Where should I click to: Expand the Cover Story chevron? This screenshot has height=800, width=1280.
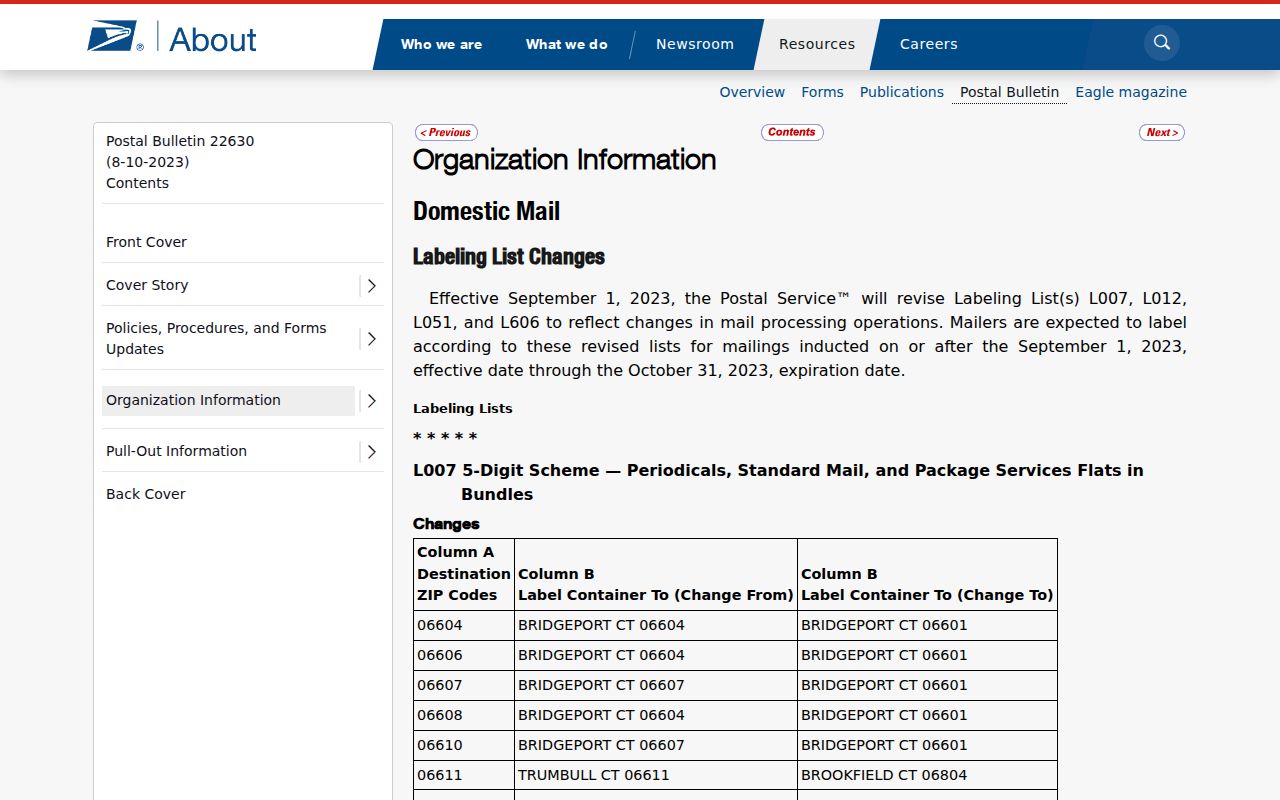(x=371, y=285)
